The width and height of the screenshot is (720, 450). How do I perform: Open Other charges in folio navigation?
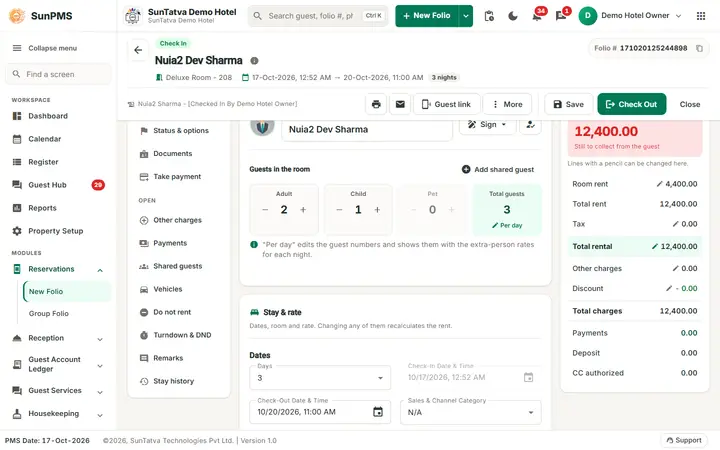click(178, 220)
